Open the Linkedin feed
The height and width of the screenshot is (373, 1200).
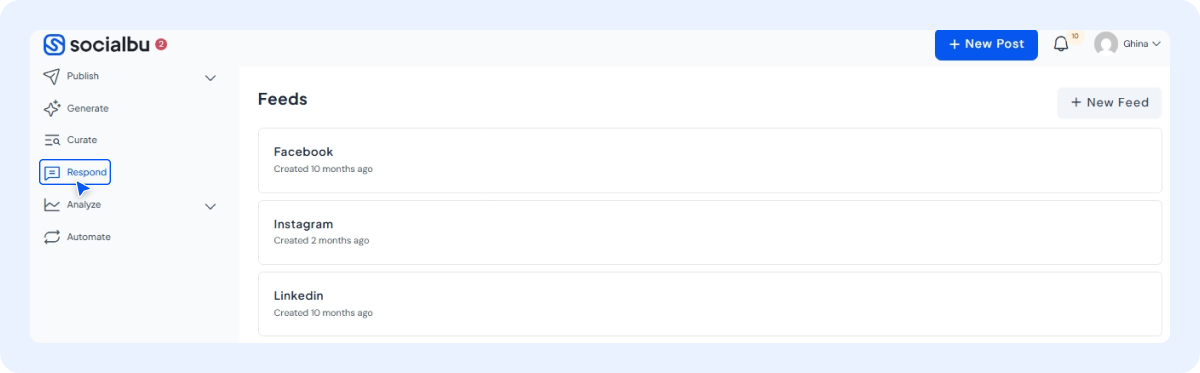click(710, 304)
